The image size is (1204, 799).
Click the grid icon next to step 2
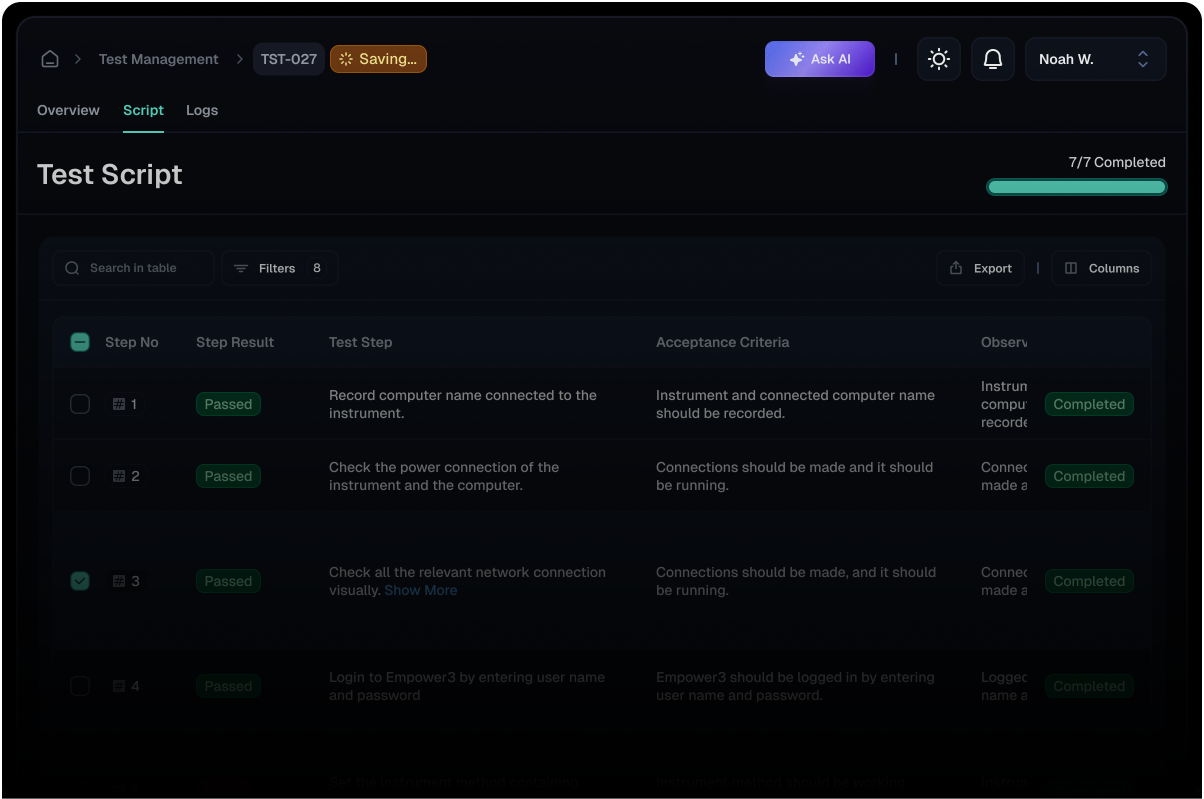117,476
